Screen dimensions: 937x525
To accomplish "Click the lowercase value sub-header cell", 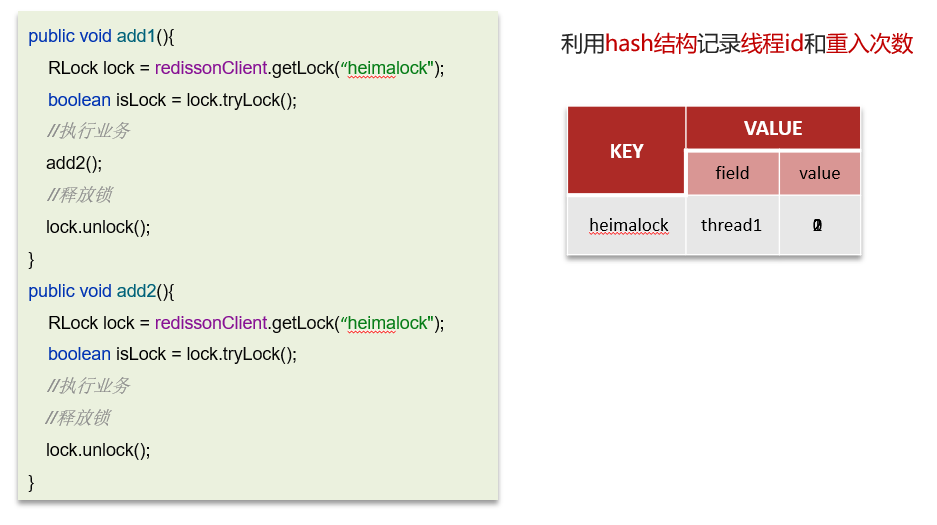I will [819, 173].
